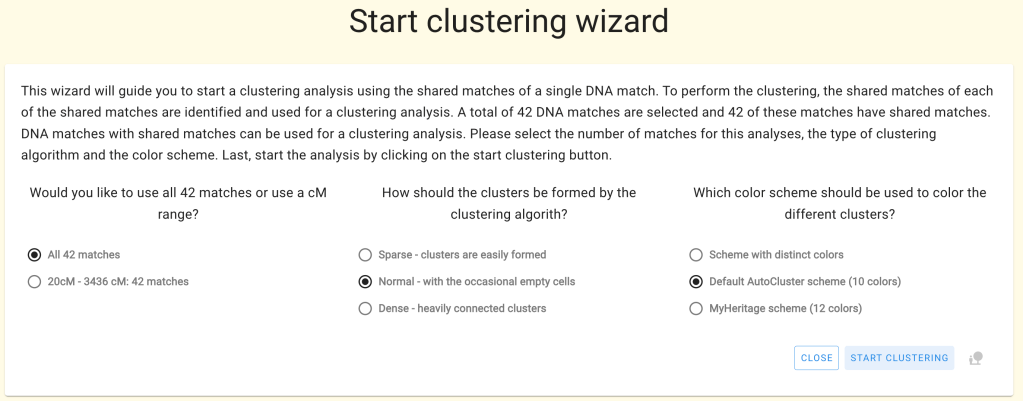The width and height of the screenshot is (1023, 401).
Task: Pick the Normal clustering radio button
Action: coord(365,282)
